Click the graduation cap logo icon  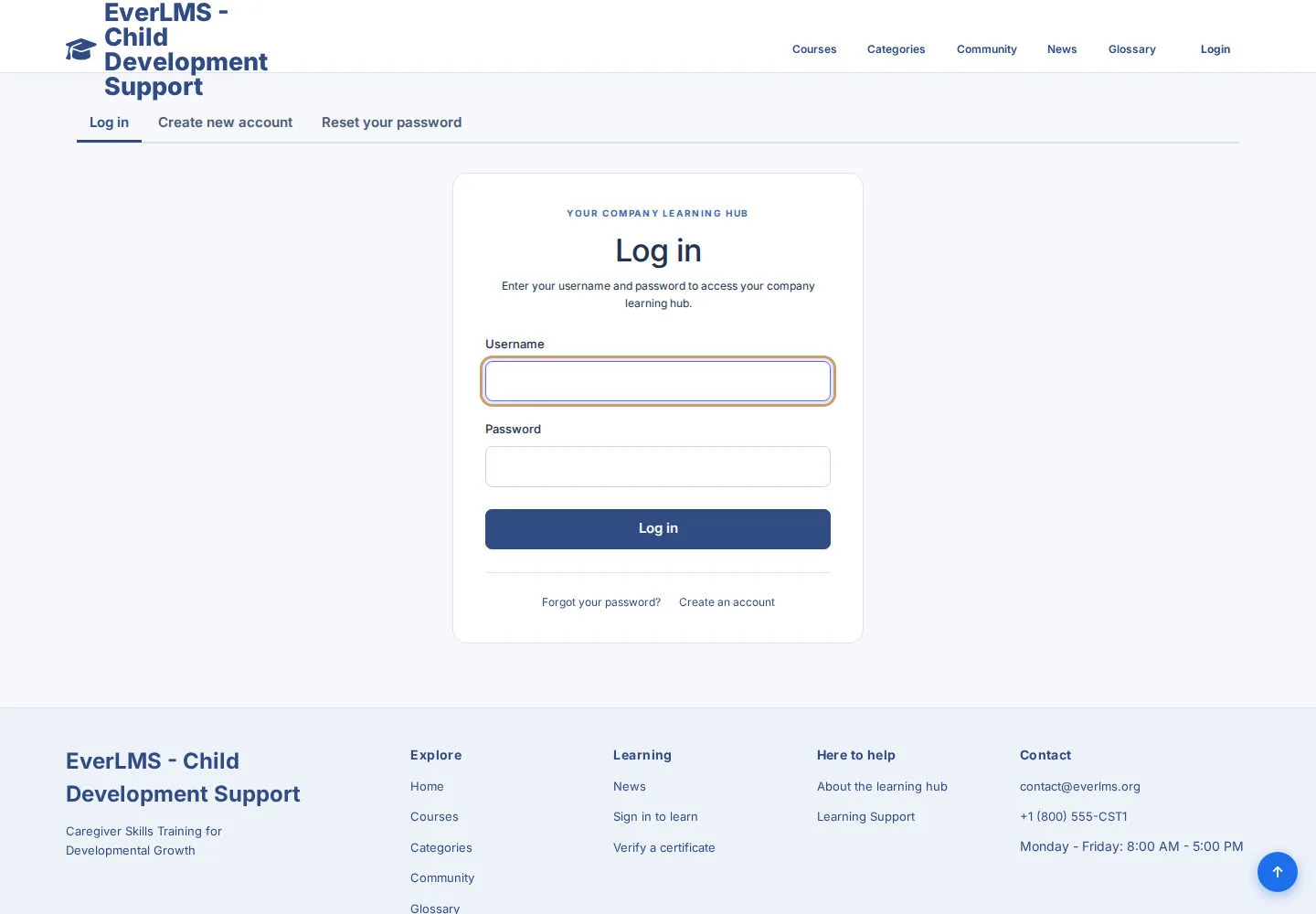pyautogui.click(x=81, y=49)
